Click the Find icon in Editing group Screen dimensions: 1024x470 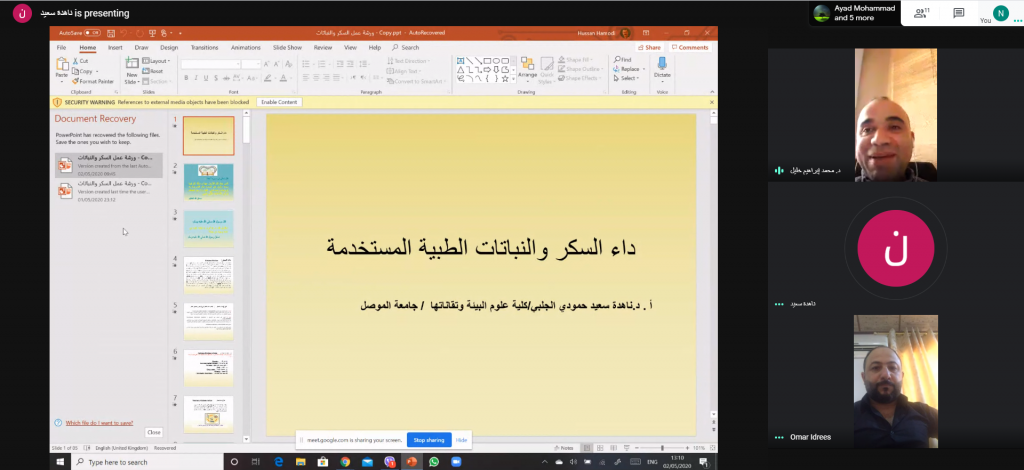(627, 60)
